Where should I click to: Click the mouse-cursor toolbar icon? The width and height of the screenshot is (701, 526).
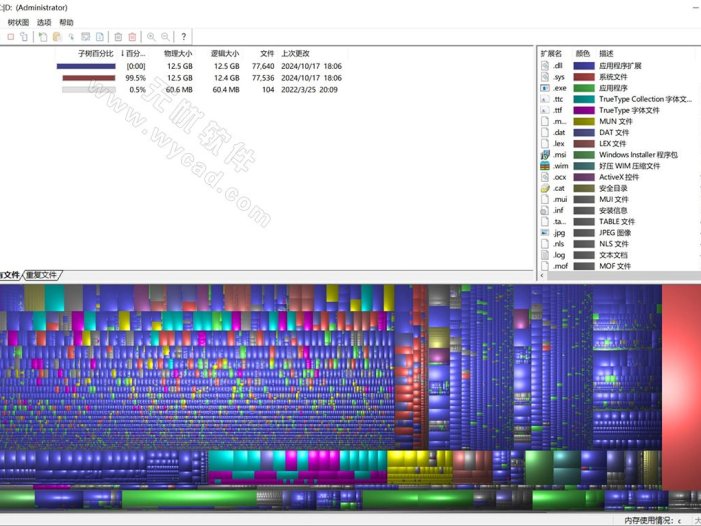point(71,37)
